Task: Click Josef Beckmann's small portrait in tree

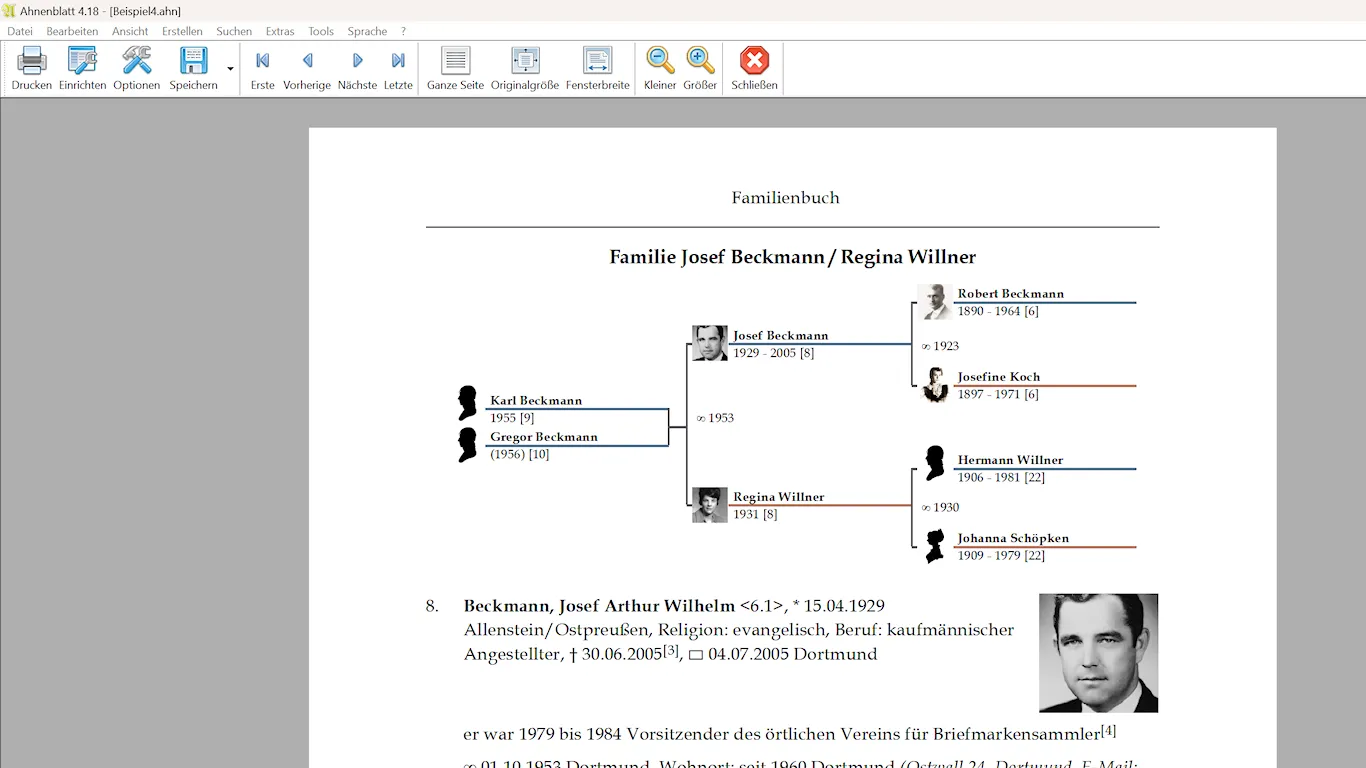Action: click(710, 343)
